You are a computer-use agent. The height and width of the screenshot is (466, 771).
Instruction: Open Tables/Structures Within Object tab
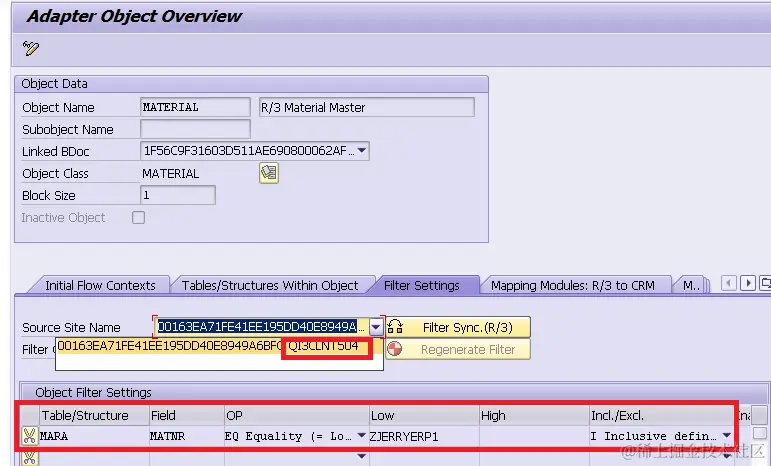[x=270, y=286]
